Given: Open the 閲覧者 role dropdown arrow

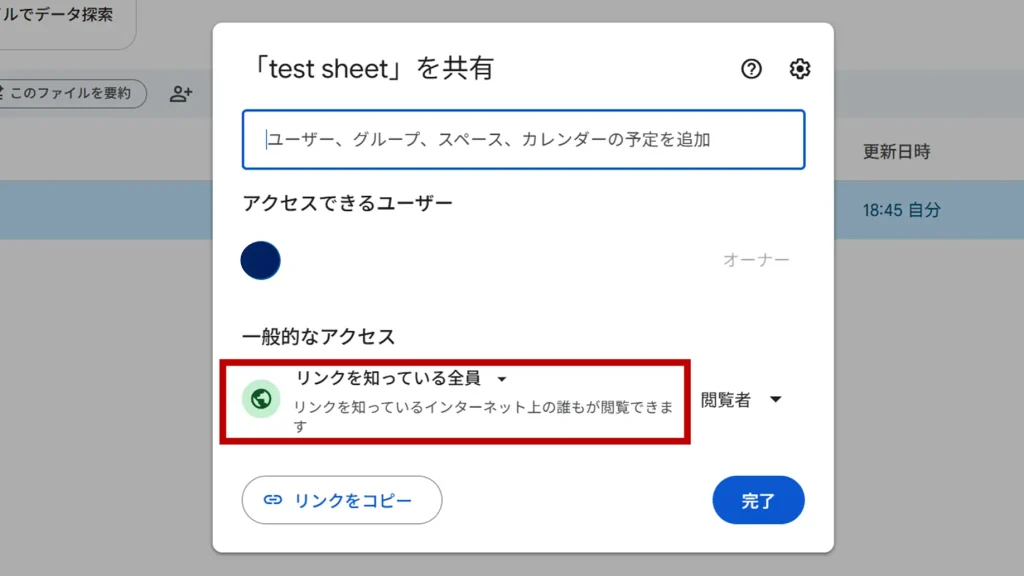Looking at the screenshot, I should (x=775, y=400).
